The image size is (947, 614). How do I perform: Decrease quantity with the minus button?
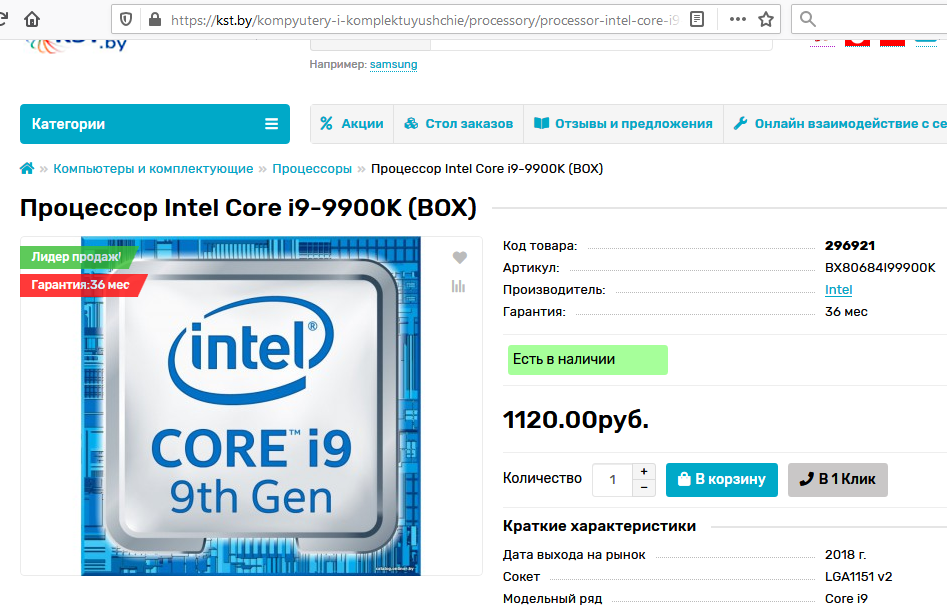pyautogui.click(x=644, y=488)
